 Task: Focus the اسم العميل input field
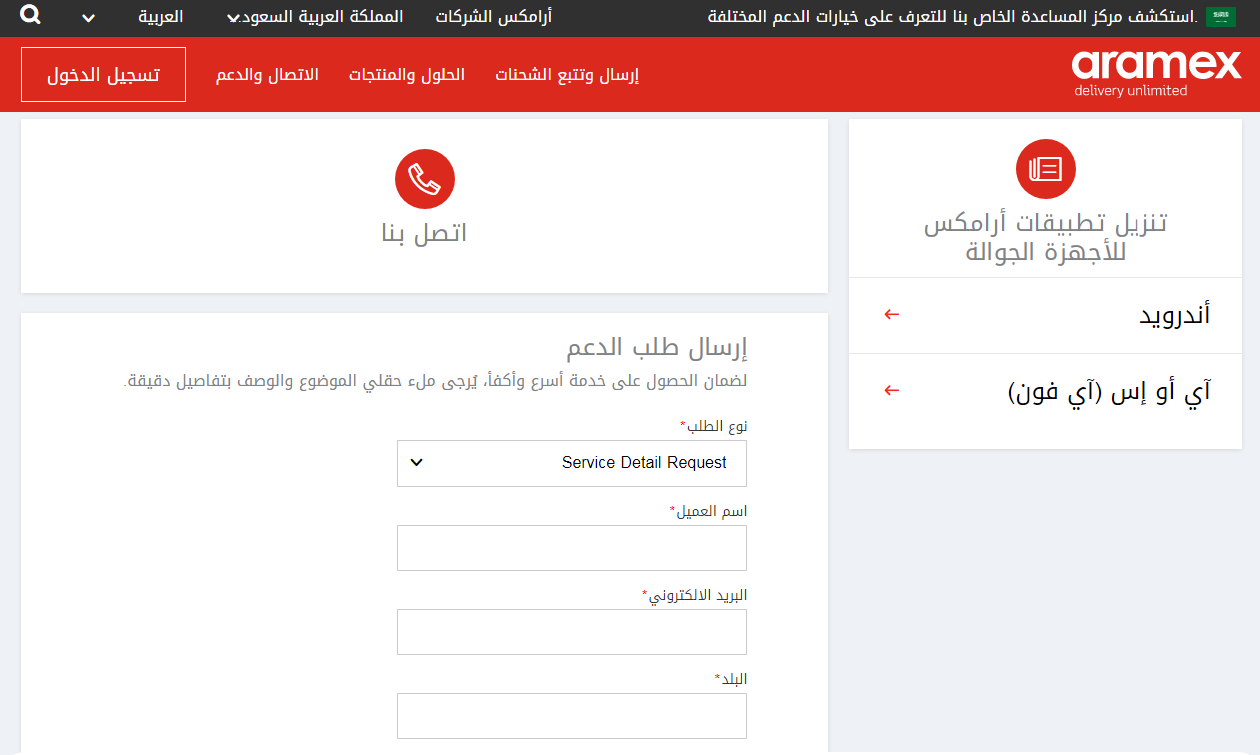(572, 548)
